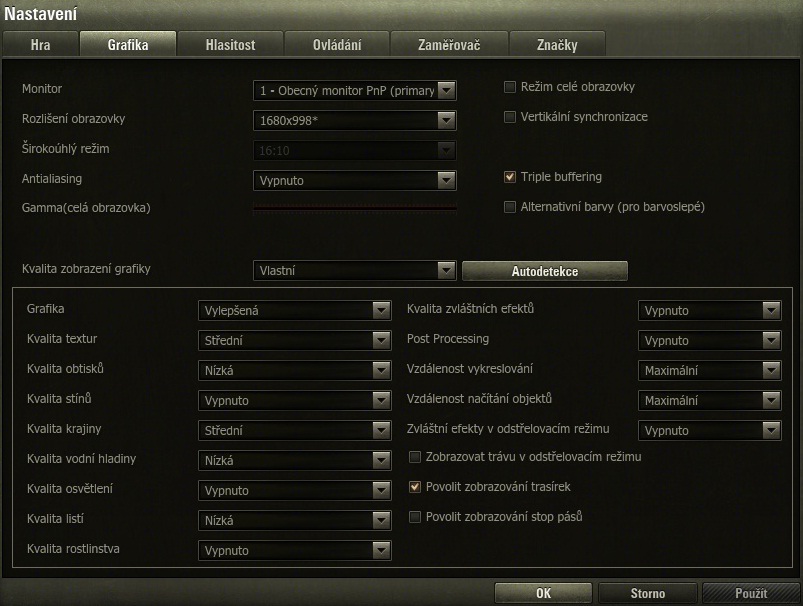Open Kvalita textur dropdown list
Image resolution: width=803 pixels, height=606 pixels.
tap(294, 341)
